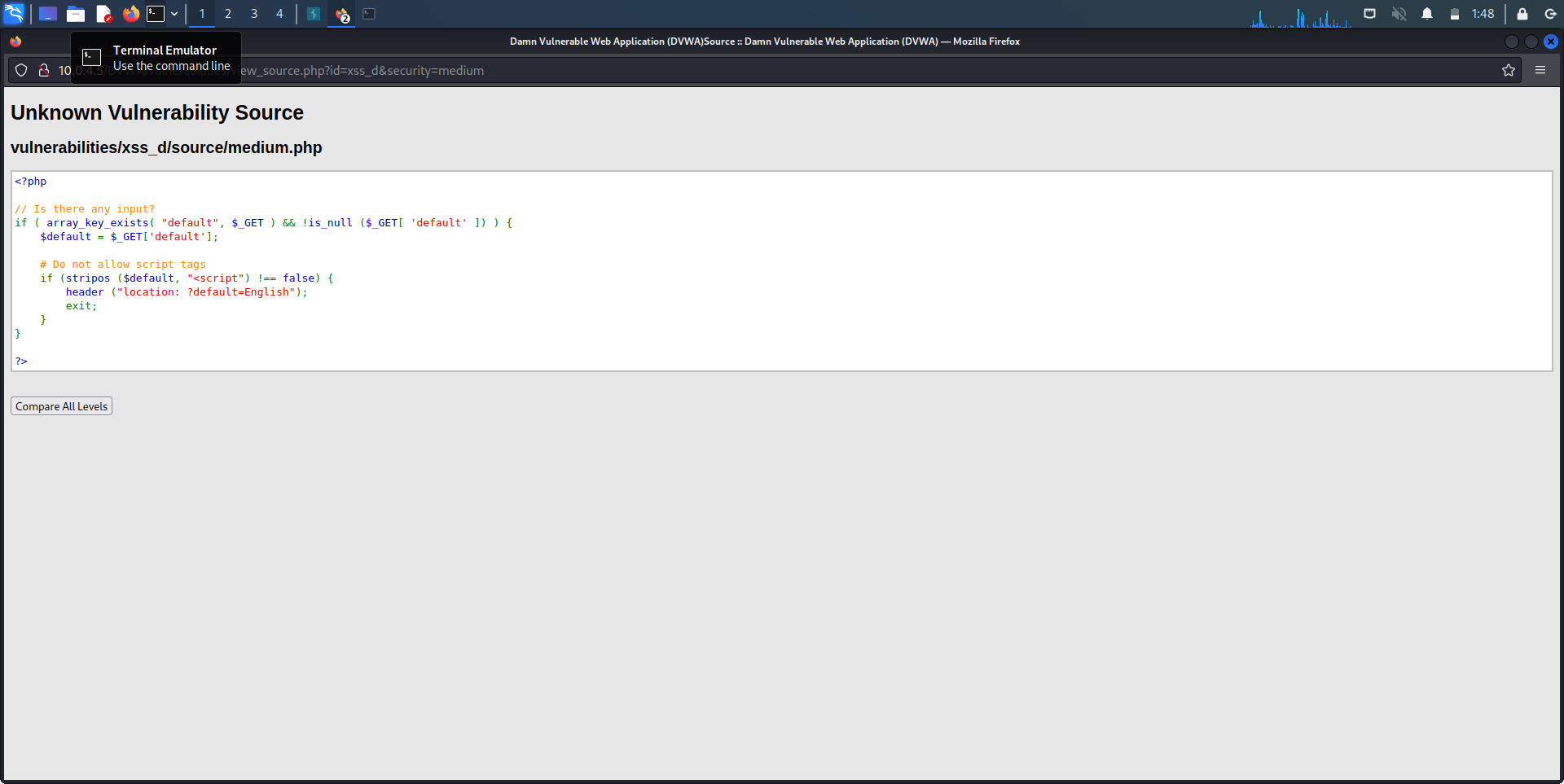Screen dimensions: 1564x784
Task: Bookmark this page with the star icon
Action: (x=1508, y=71)
